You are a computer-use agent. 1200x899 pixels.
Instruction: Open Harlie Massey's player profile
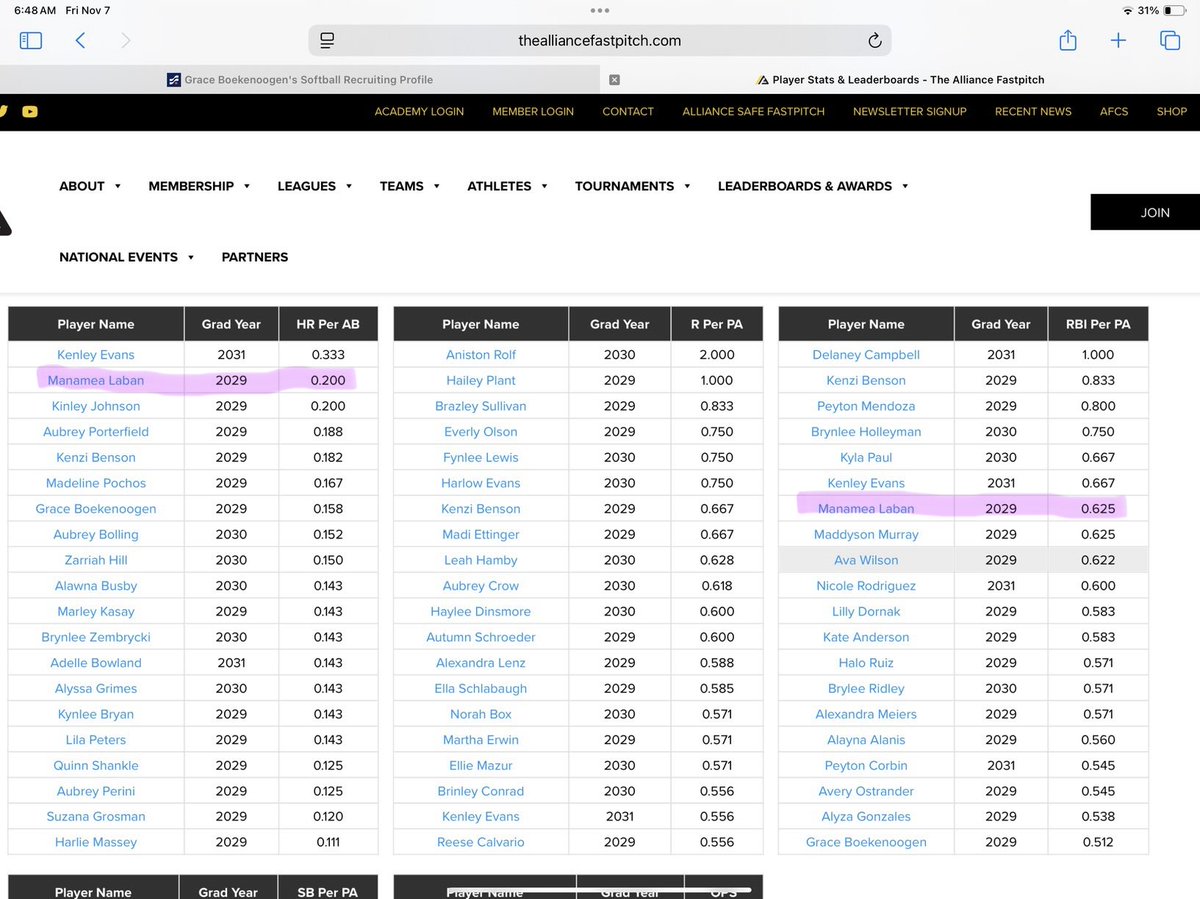coord(96,842)
